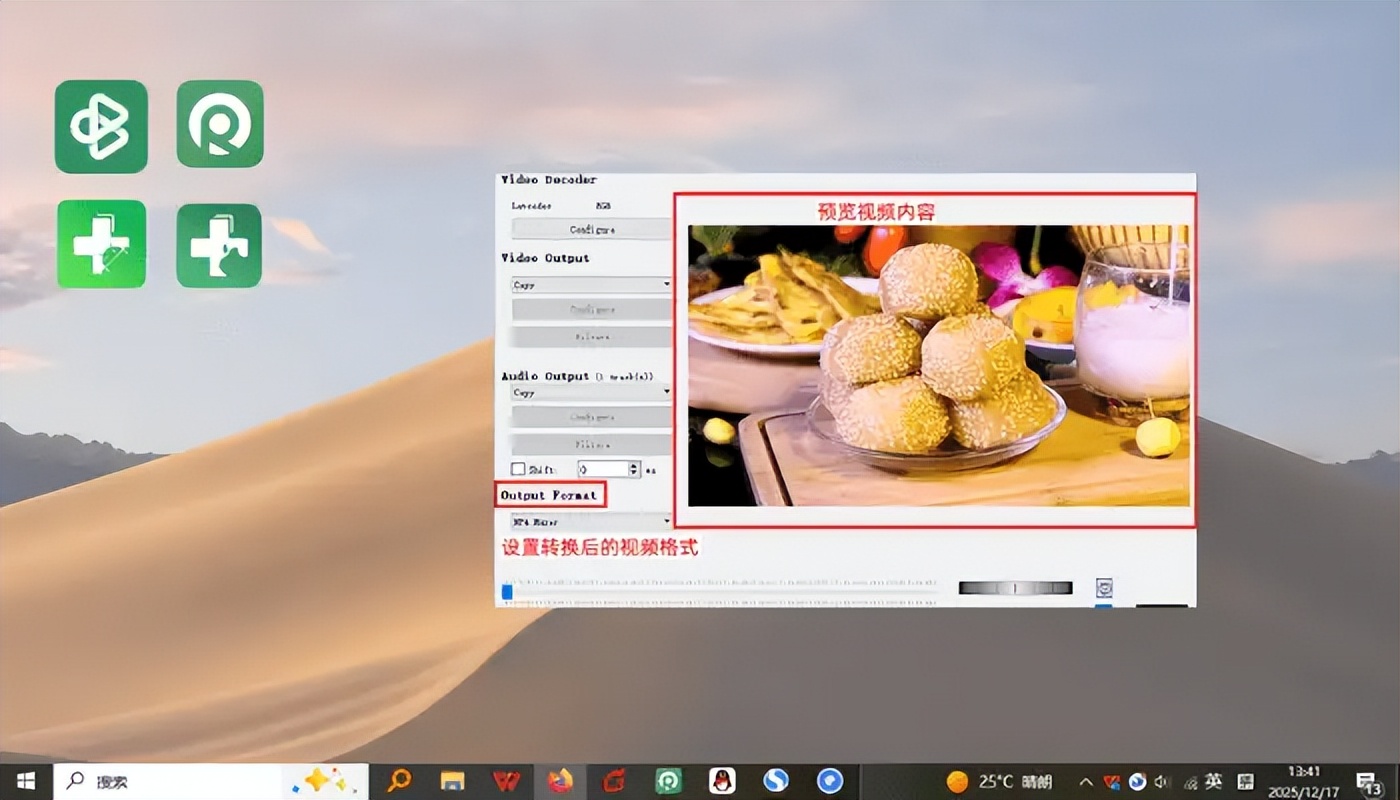
Task: Click the blue round system tray icon
Action: [x=1137, y=782]
